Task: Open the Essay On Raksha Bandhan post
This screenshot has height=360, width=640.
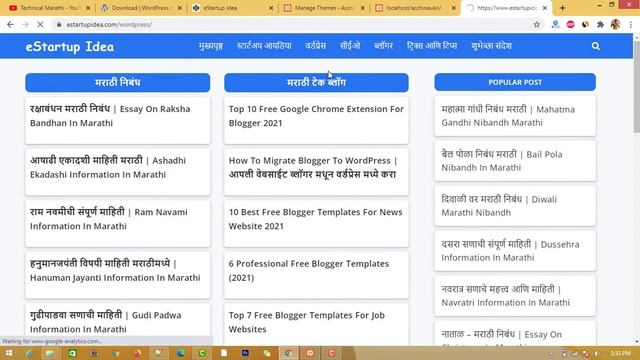Action: [x=110, y=116]
